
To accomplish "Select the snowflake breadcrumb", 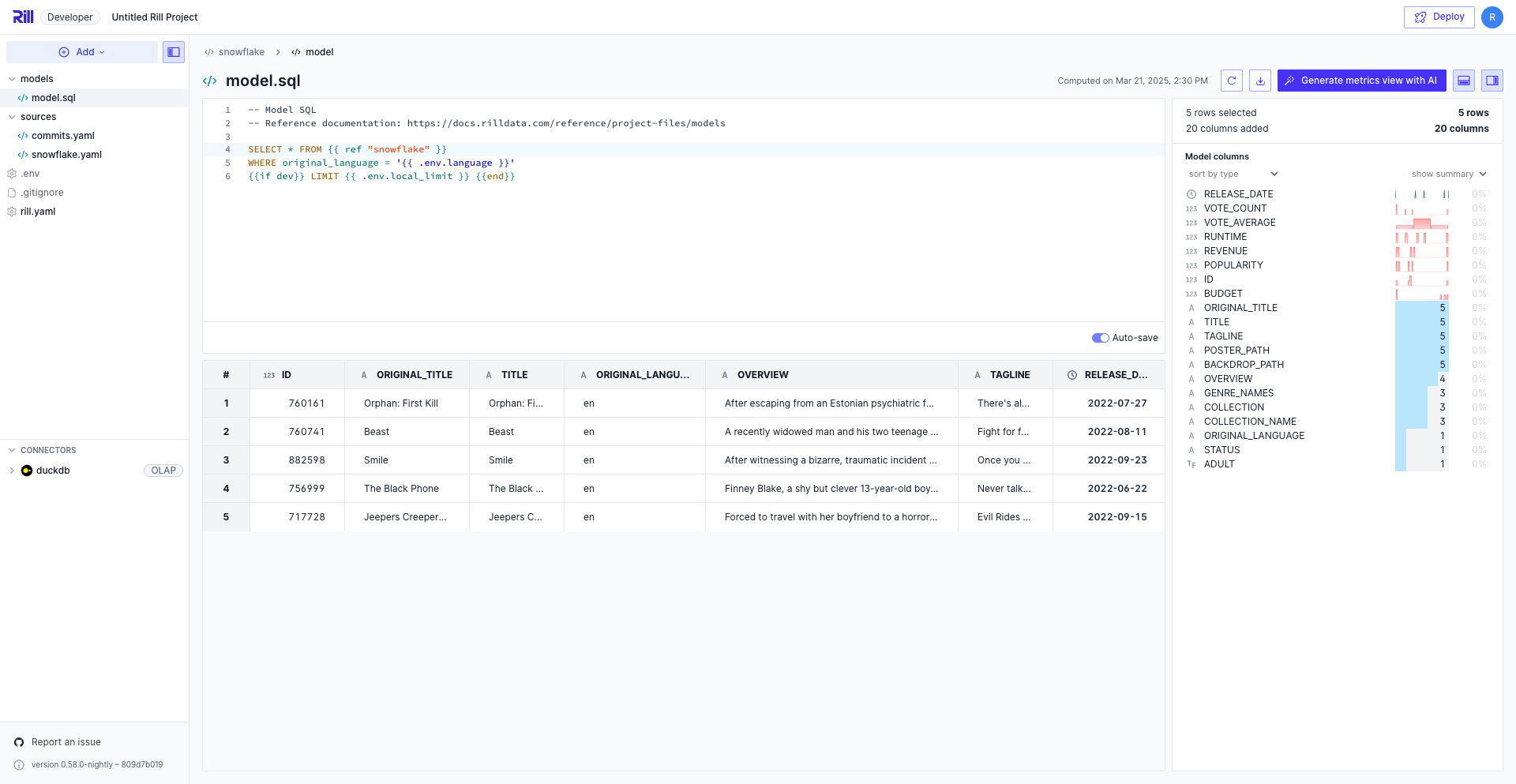I will (x=241, y=52).
